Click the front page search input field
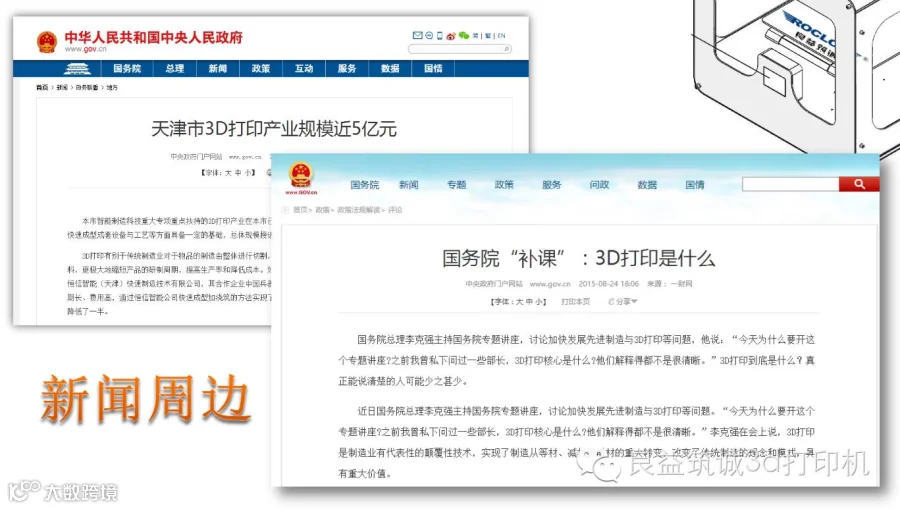Screen dimensions: 900x509 tap(790, 184)
